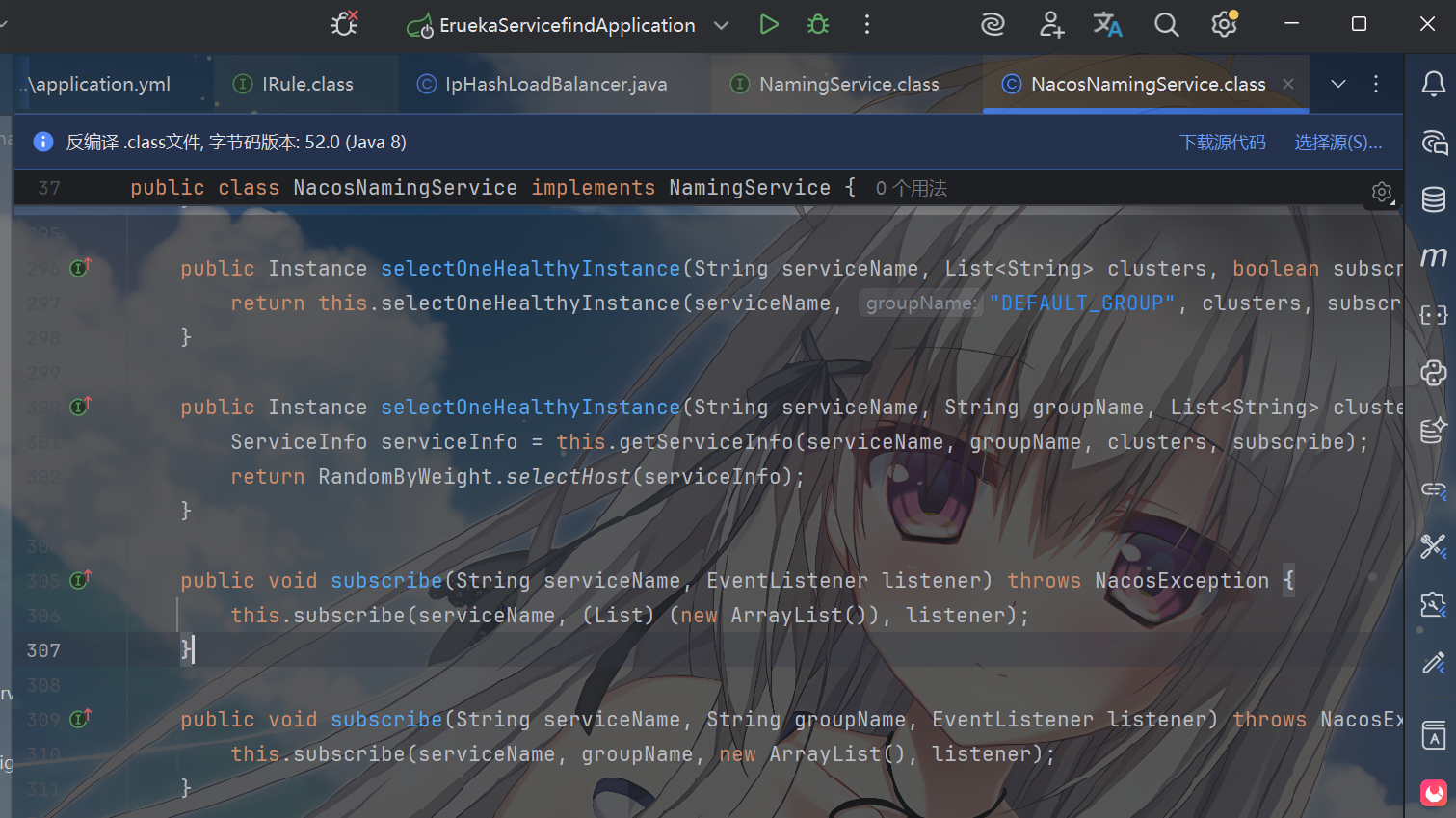Click subscribe method name on line 305
This screenshot has height=818, width=1456.
click(386, 581)
